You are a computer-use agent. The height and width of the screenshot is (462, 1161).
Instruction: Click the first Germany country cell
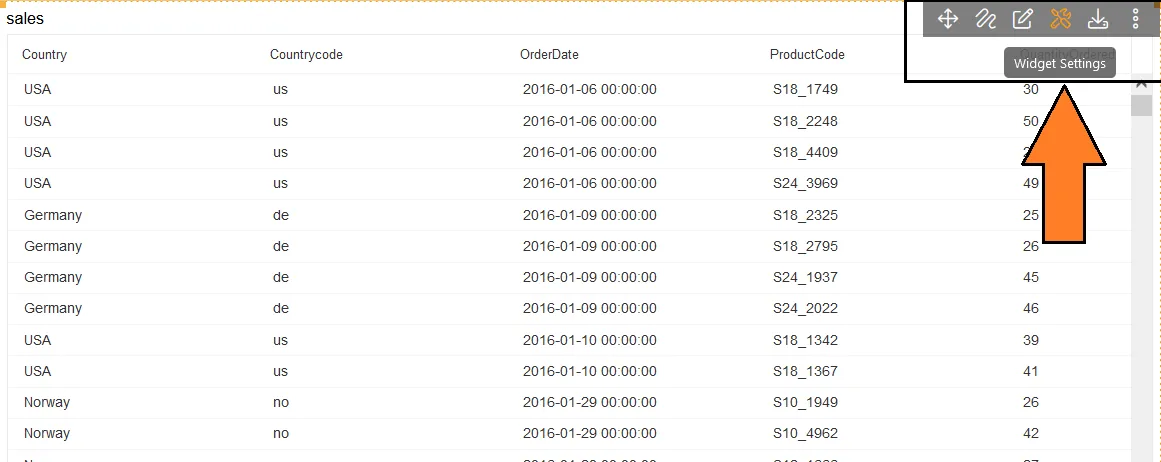pos(53,215)
